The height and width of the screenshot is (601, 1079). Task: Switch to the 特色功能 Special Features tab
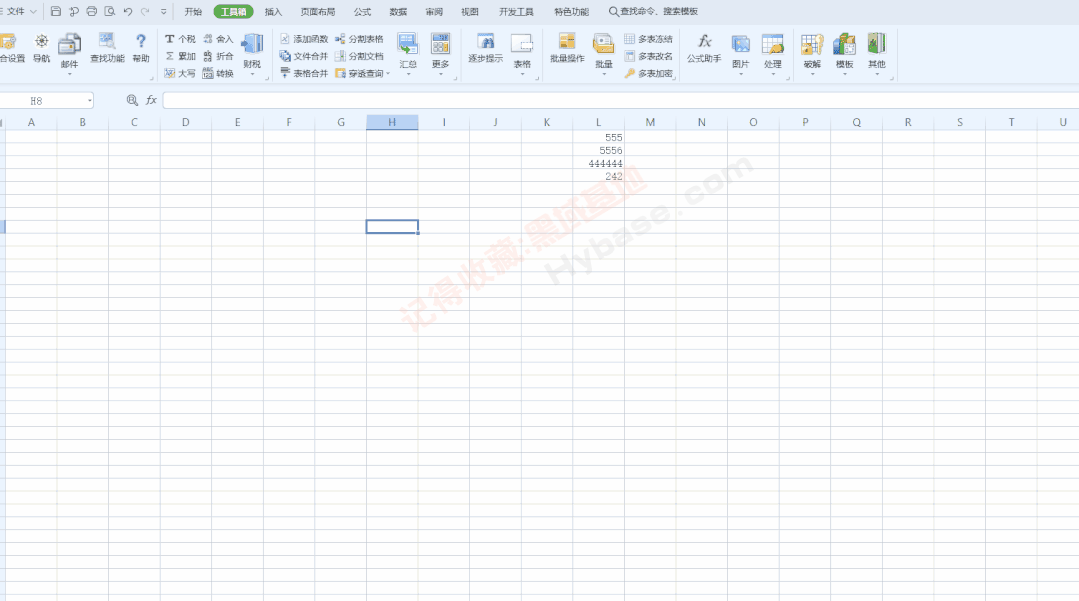coord(571,12)
